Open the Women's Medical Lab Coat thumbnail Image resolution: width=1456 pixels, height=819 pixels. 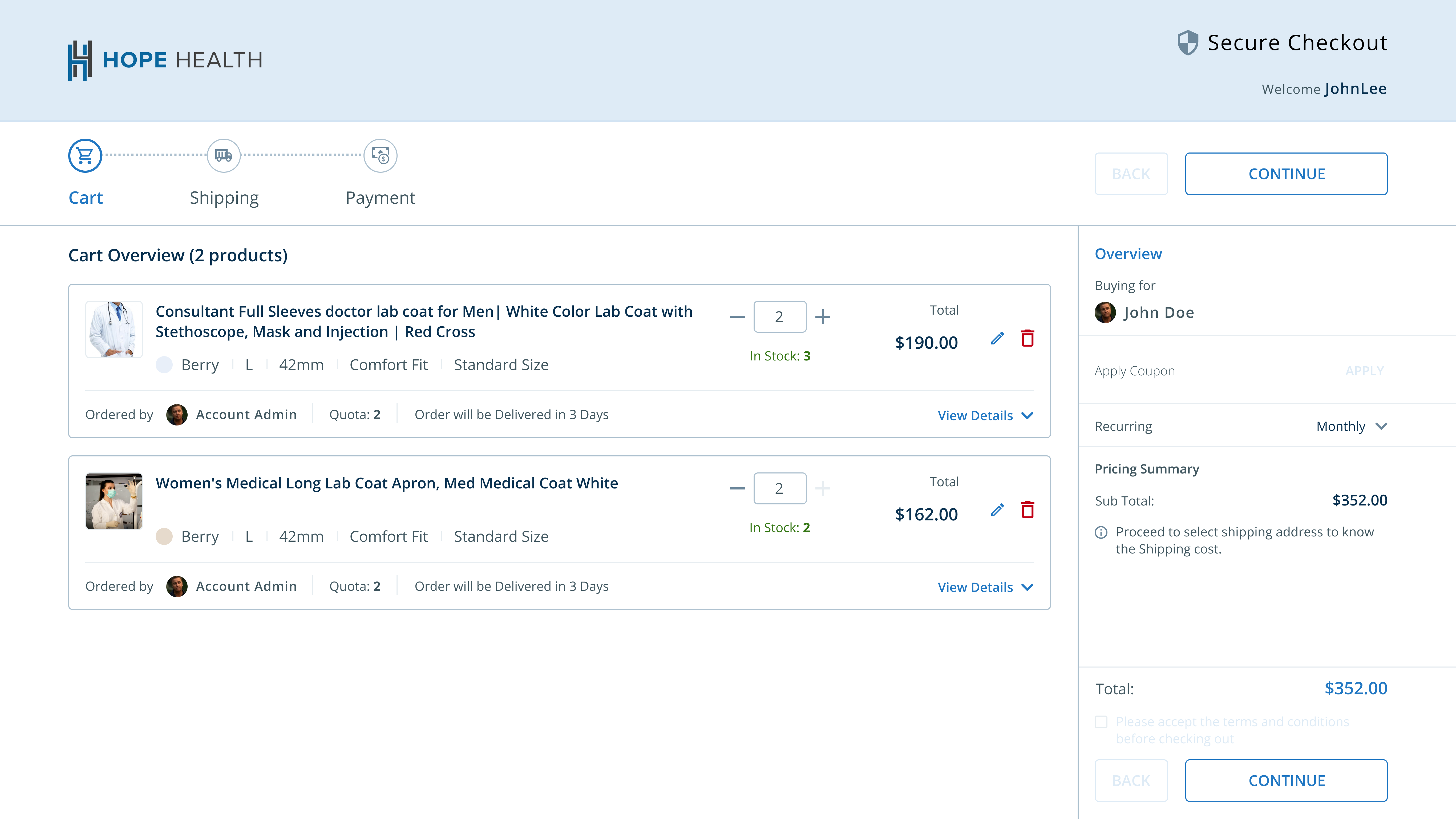coord(114,501)
